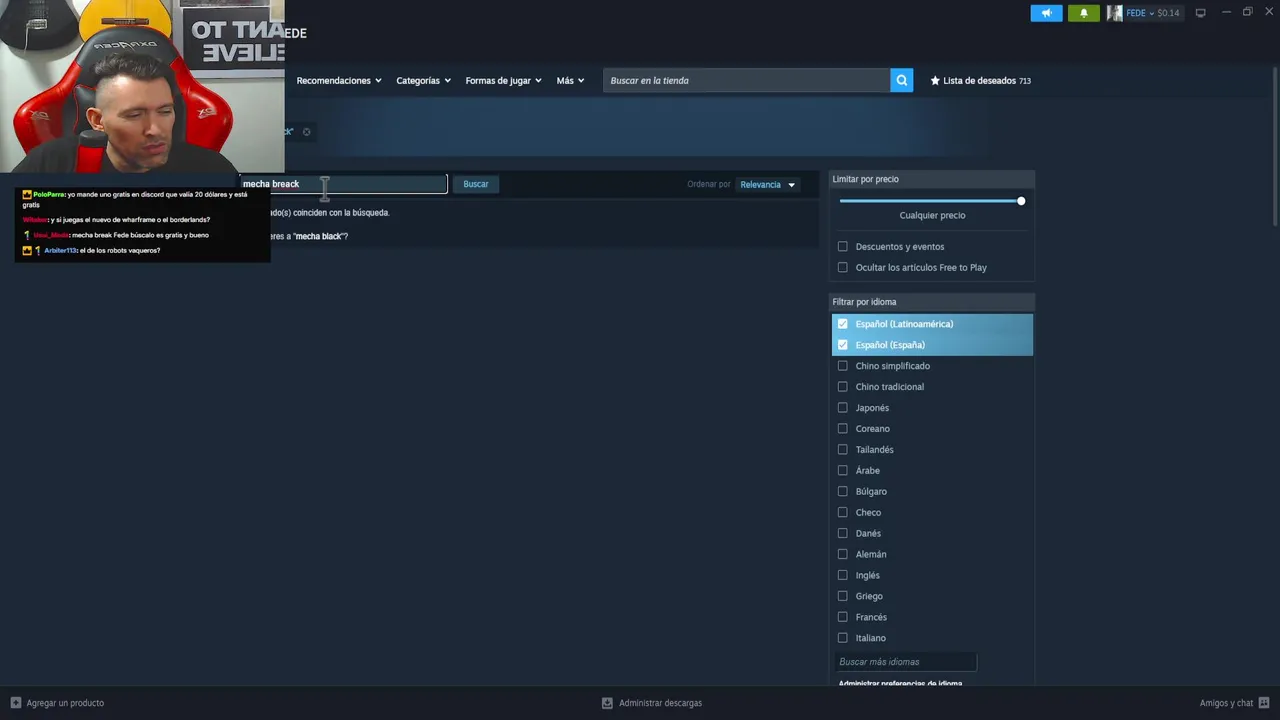1280x720 pixels.
Task: Uncheck Español (Latinoamérica) language filter
Action: coord(842,324)
